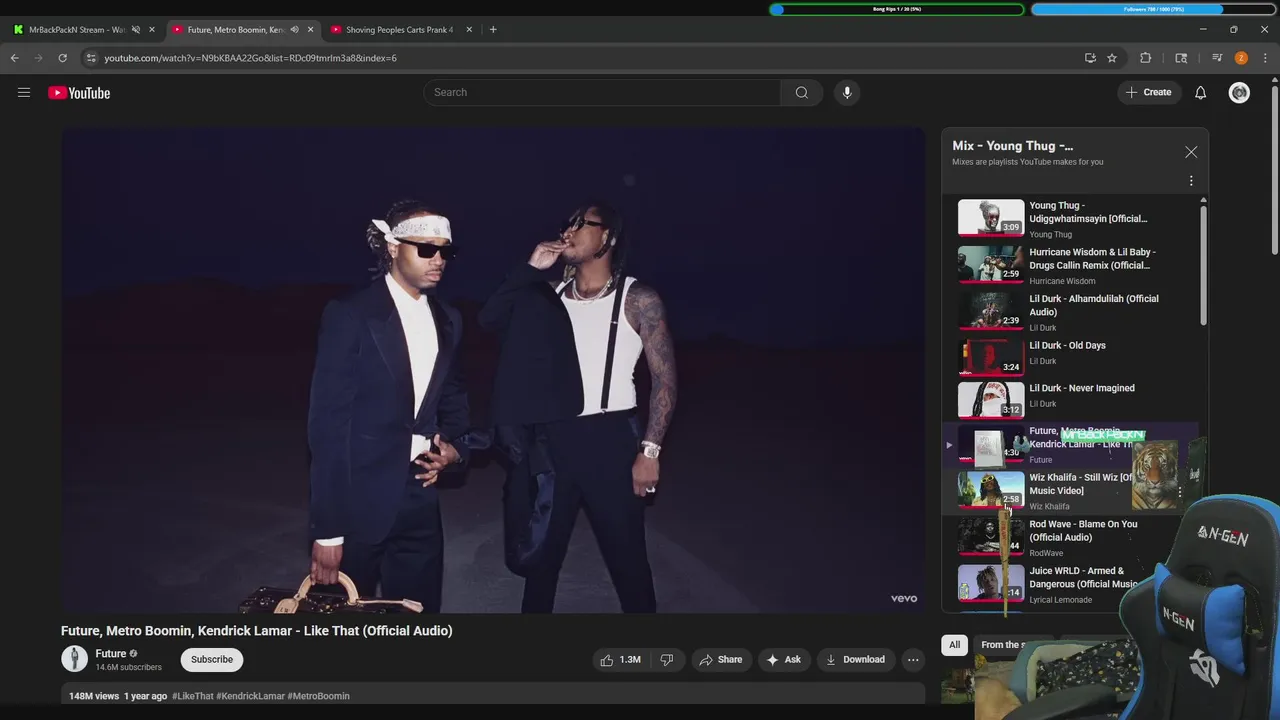The width and height of the screenshot is (1280, 720).
Task: Close the Mix playlist panel
Action: pyautogui.click(x=1191, y=152)
